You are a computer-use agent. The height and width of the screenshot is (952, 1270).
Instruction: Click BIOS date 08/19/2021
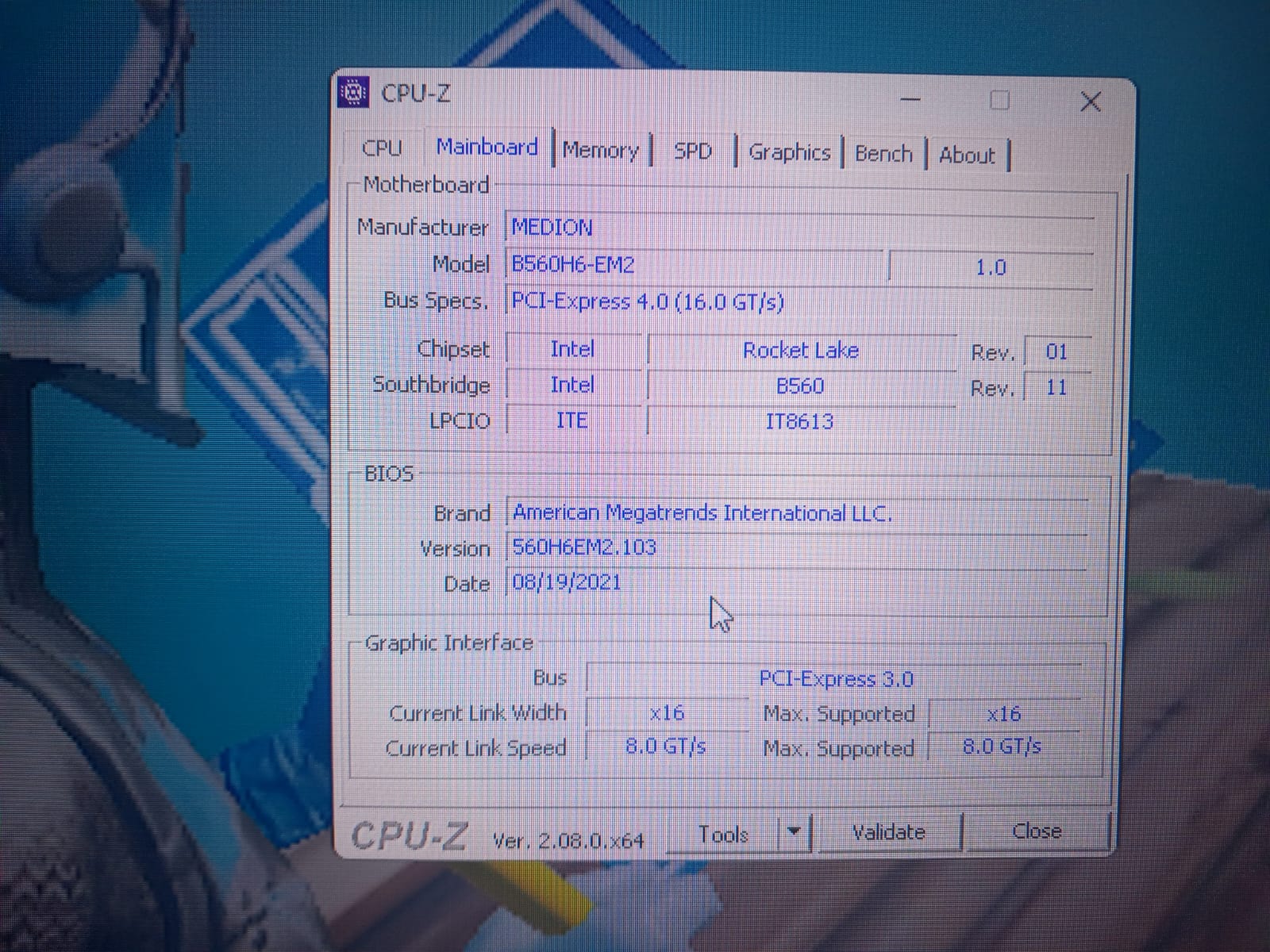[x=797, y=583]
